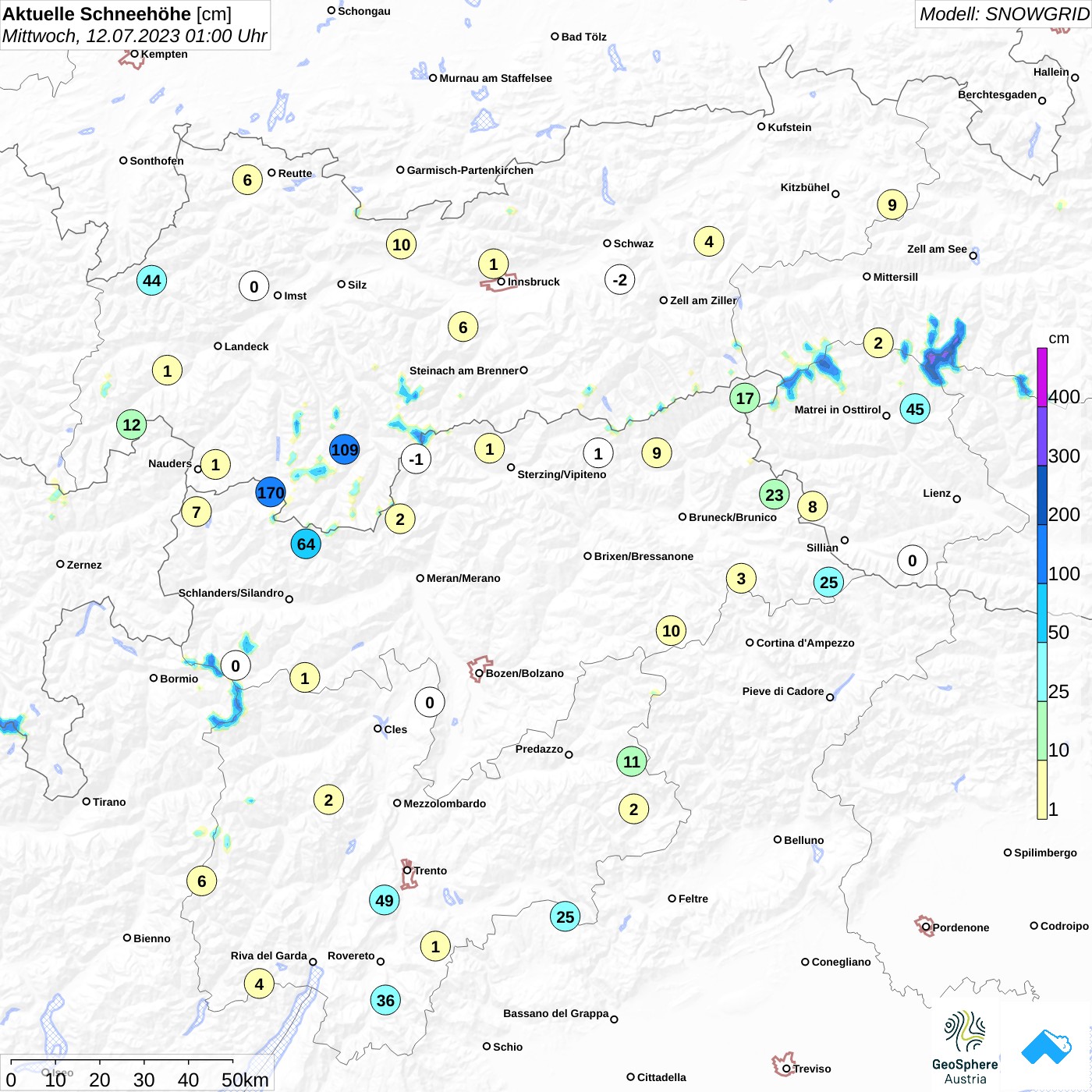Select the purple 300 cm legend band
1092x1092 pixels.
tap(1042, 437)
